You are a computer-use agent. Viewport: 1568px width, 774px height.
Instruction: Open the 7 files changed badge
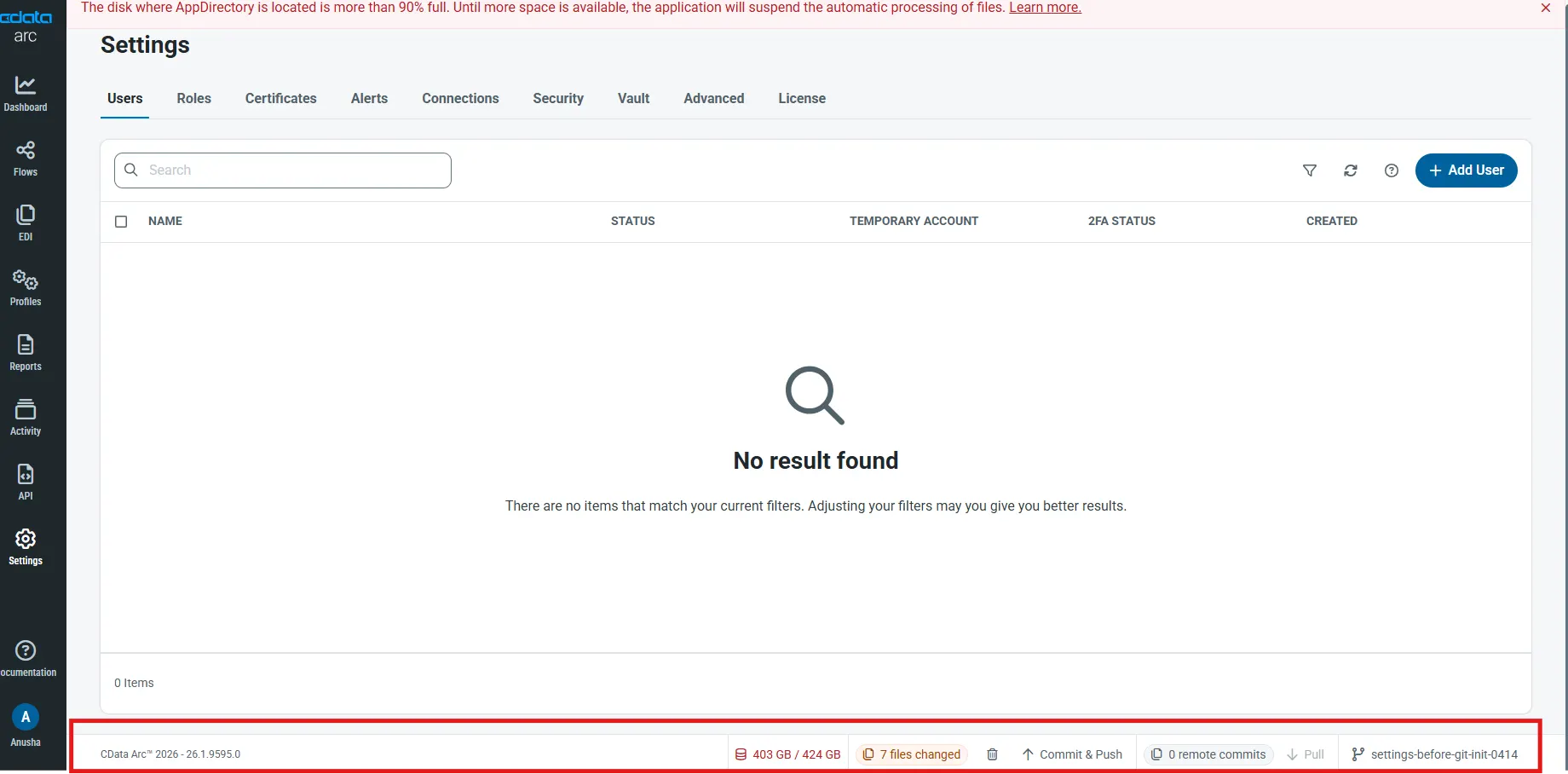tap(912, 754)
